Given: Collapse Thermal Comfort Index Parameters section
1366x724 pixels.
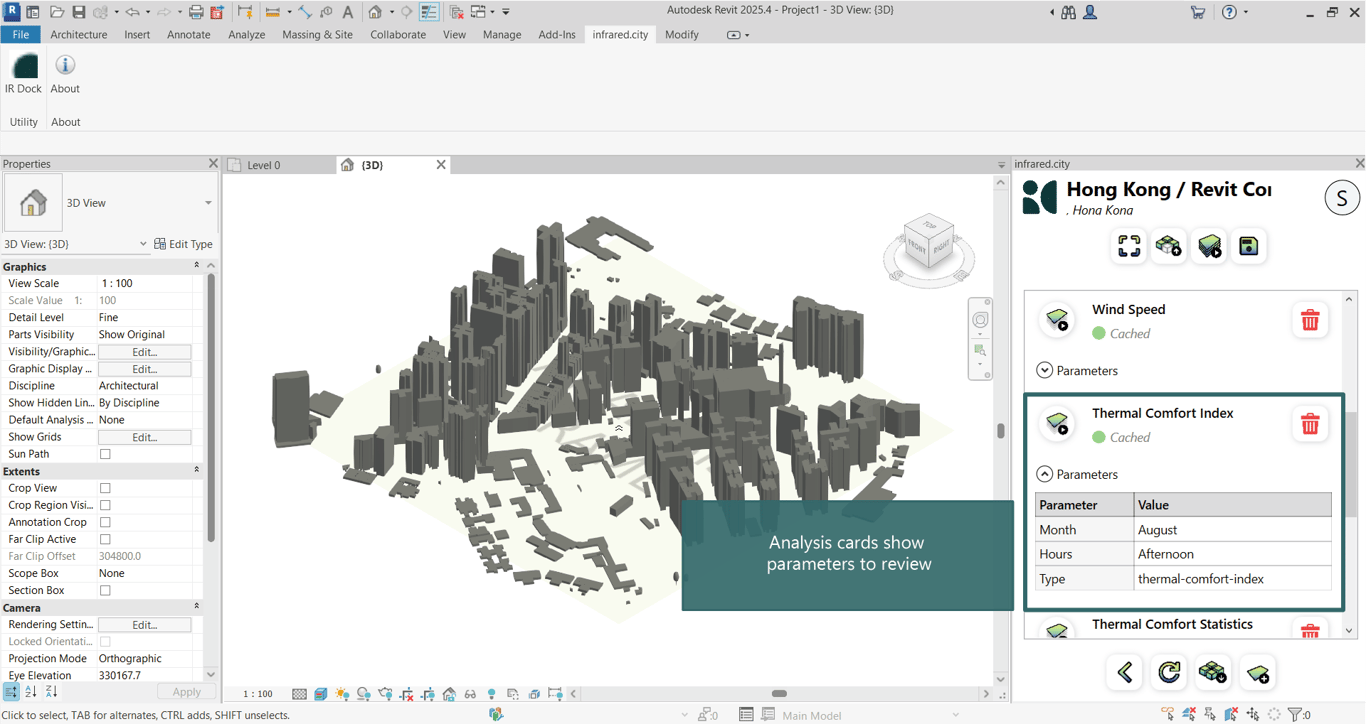Looking at the screenshot, I should point(1045,475).
